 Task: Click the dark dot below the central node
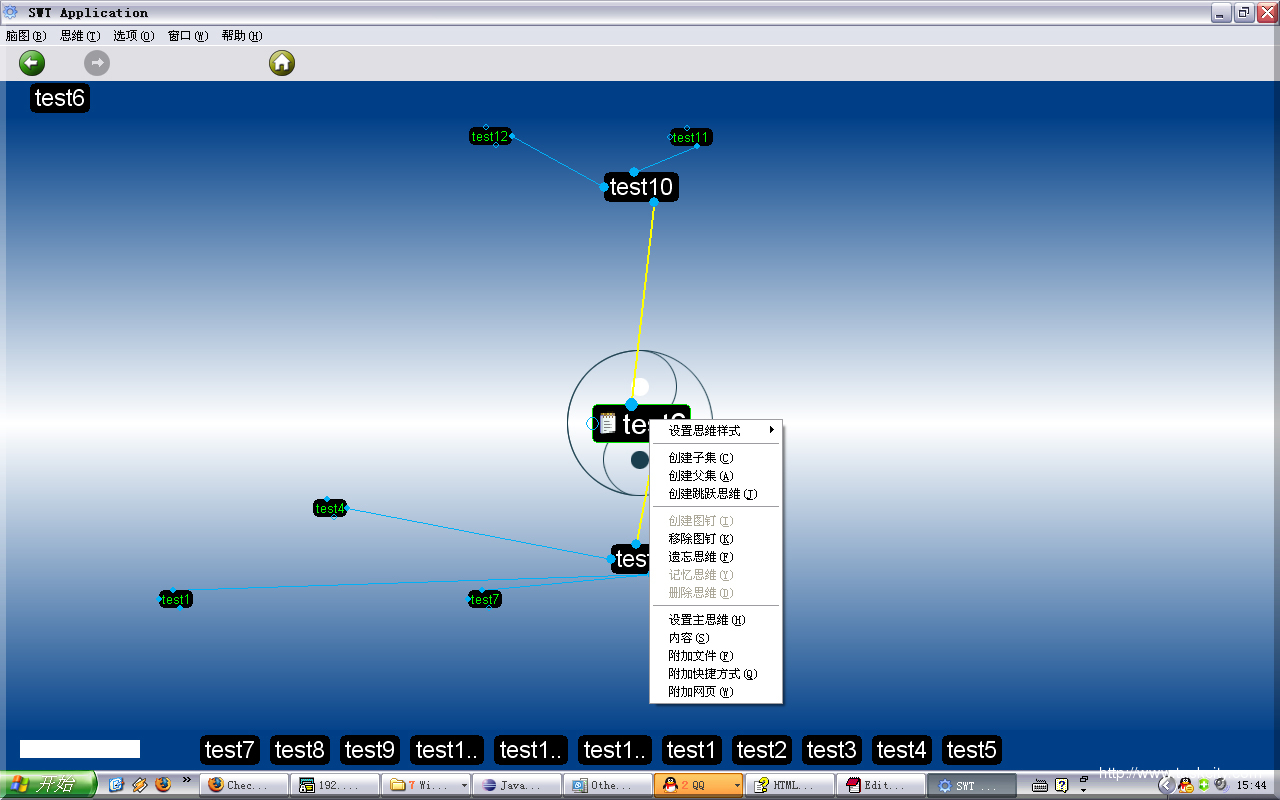(640, 460)
